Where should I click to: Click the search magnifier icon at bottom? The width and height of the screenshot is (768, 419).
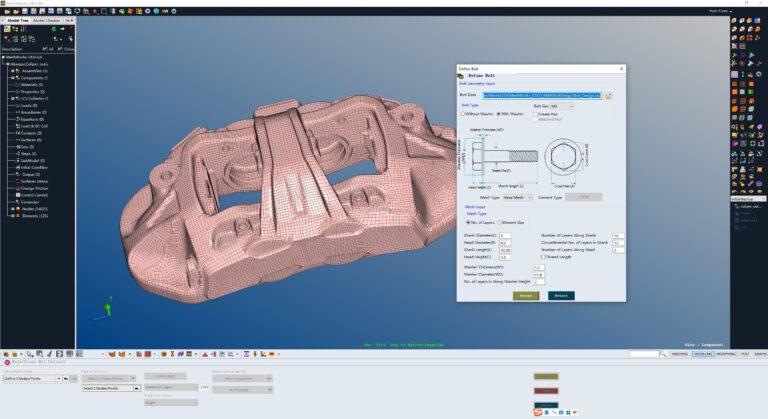point(663,354)
